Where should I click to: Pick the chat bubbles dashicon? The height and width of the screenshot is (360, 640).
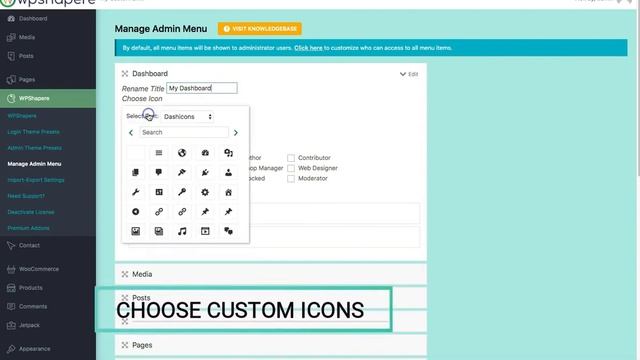[229, 231]
